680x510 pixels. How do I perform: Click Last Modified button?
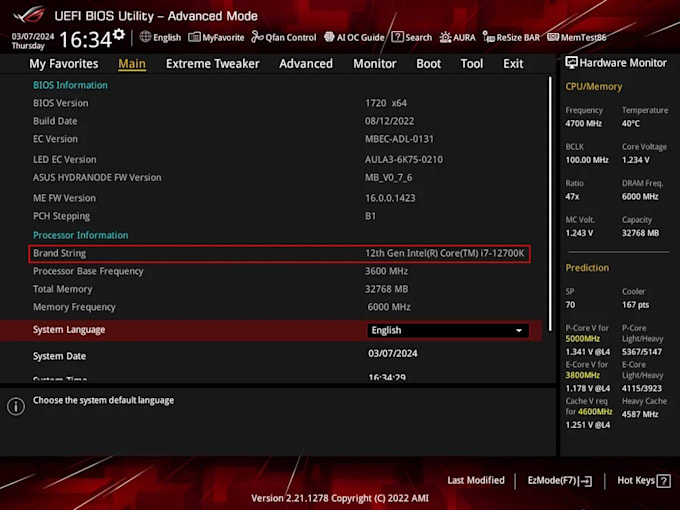pos(476,481)
